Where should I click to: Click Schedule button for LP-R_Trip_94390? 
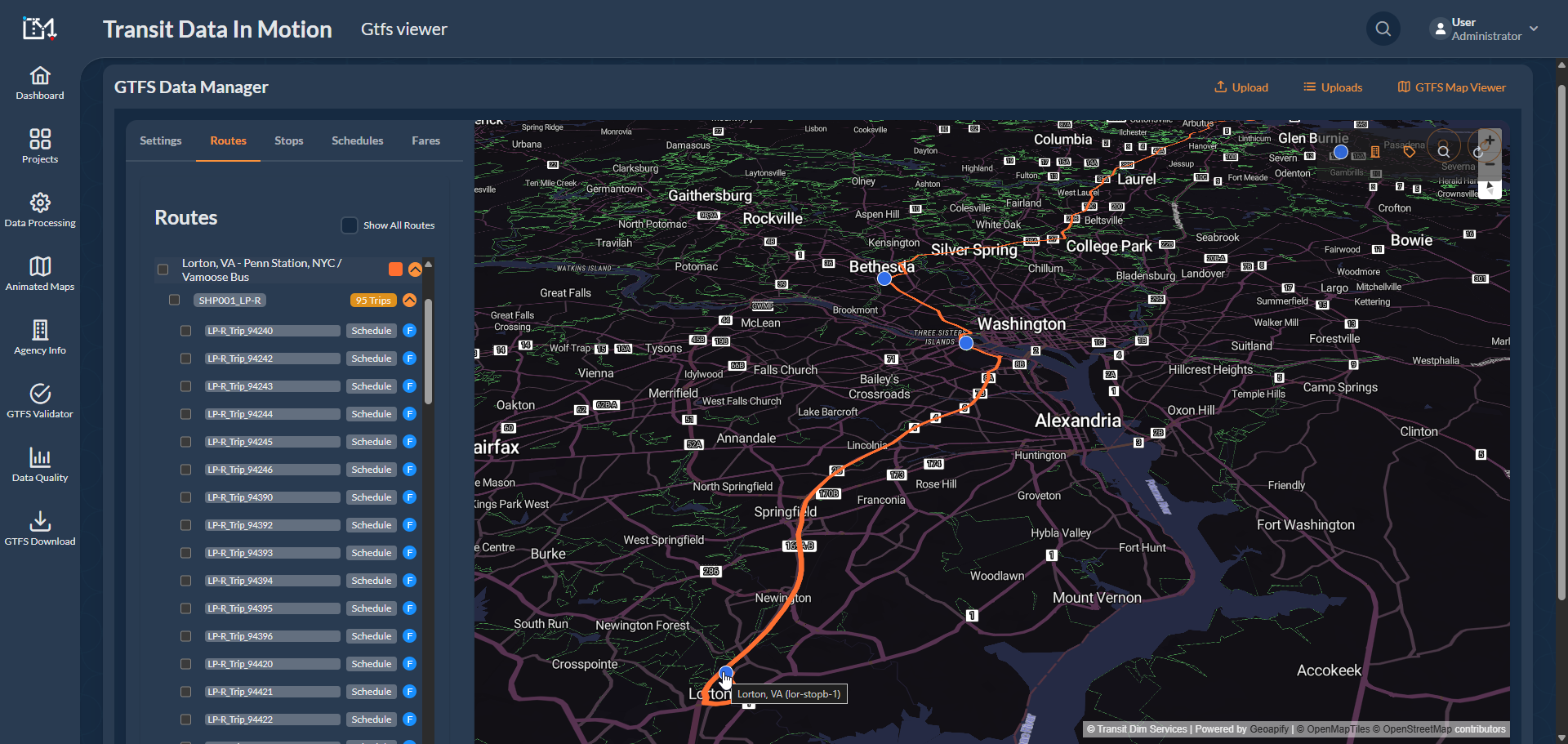[372, 497]
